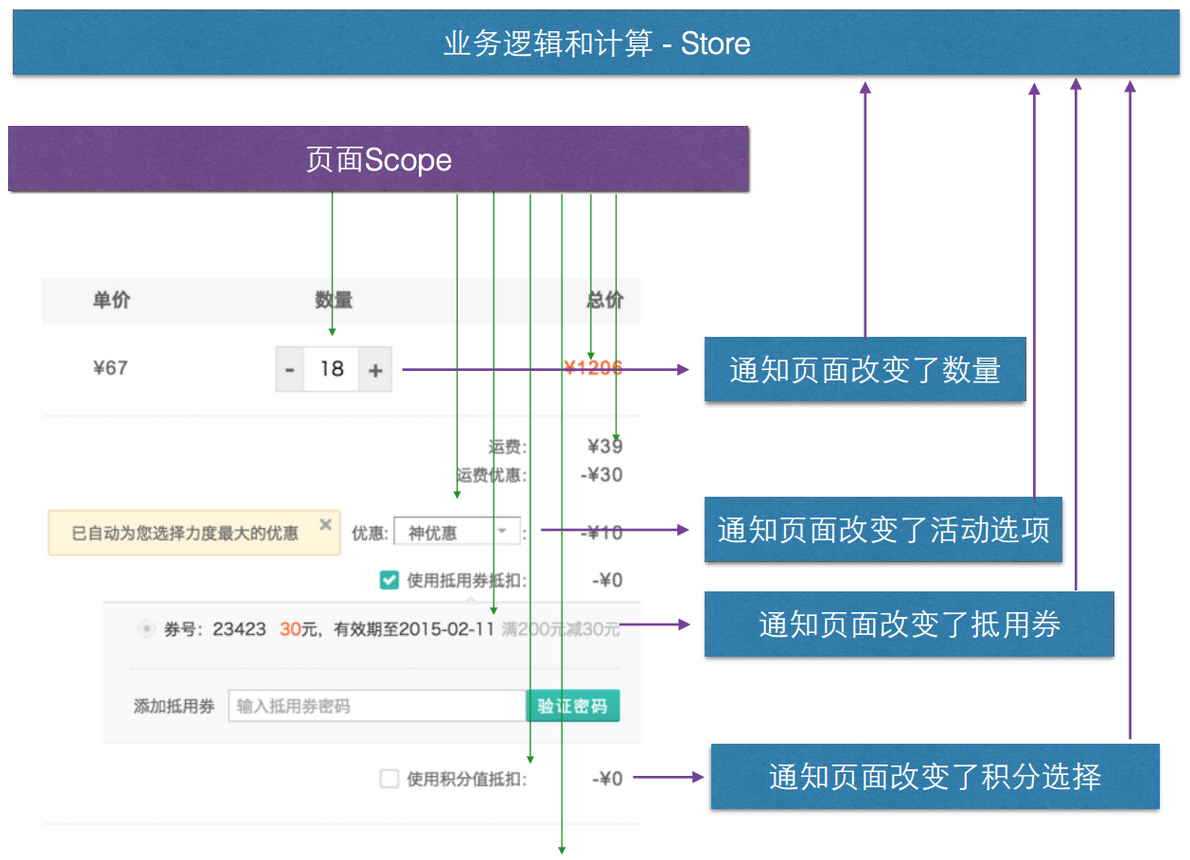The width and height of the screenshot is (1190, 860).
Task: Click the 通知页面改变了活动选项 box
Action: coord(884,532)
